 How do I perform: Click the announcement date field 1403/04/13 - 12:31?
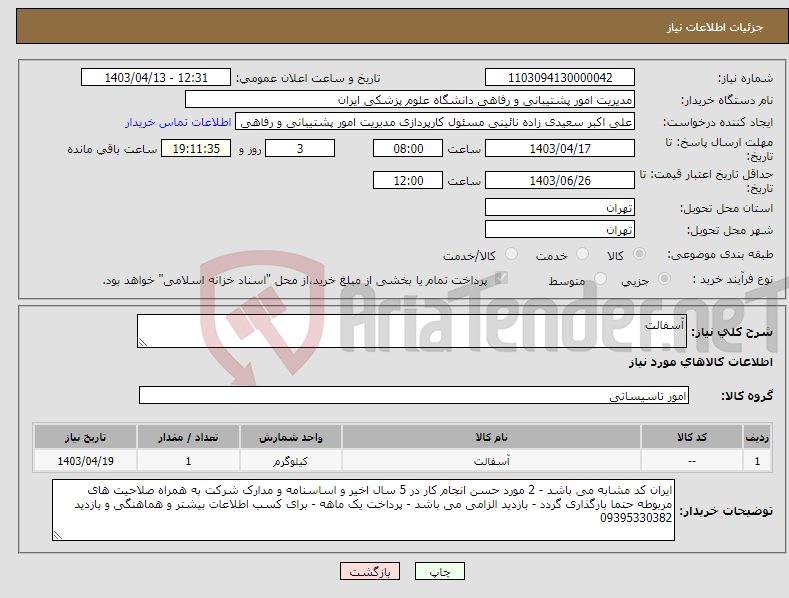click(156, 78)
